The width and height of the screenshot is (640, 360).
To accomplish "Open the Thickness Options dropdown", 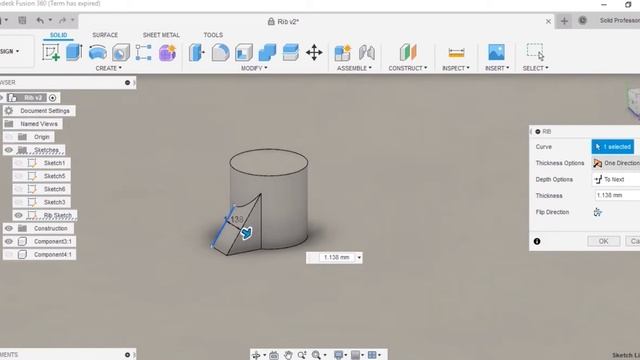I will pyautogui.click(x=616, y=163).
